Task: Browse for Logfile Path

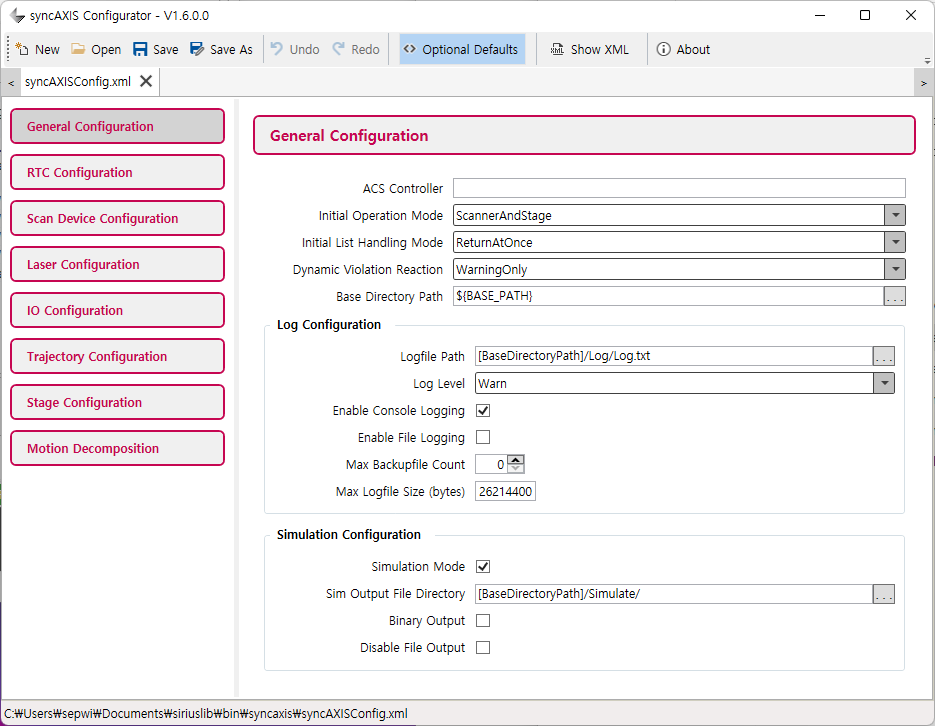Action: pos(884,356)
